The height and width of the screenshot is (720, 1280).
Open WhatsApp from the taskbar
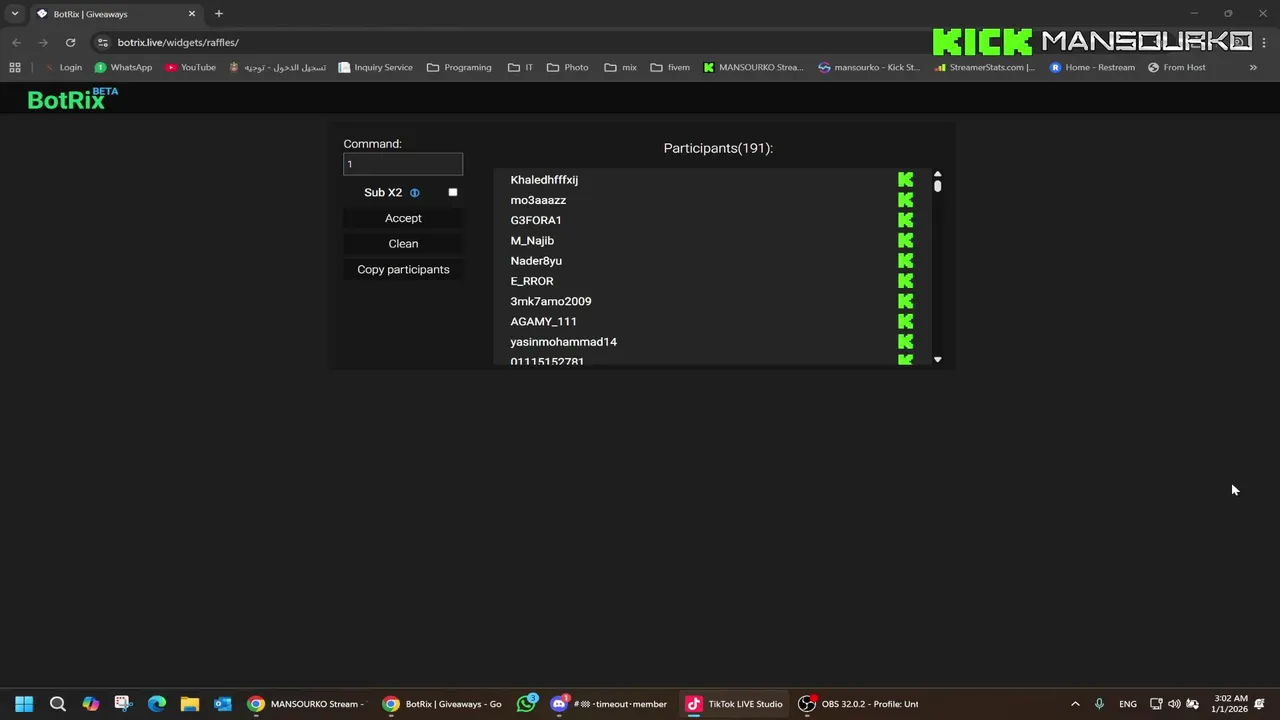(x=526, y=704)
